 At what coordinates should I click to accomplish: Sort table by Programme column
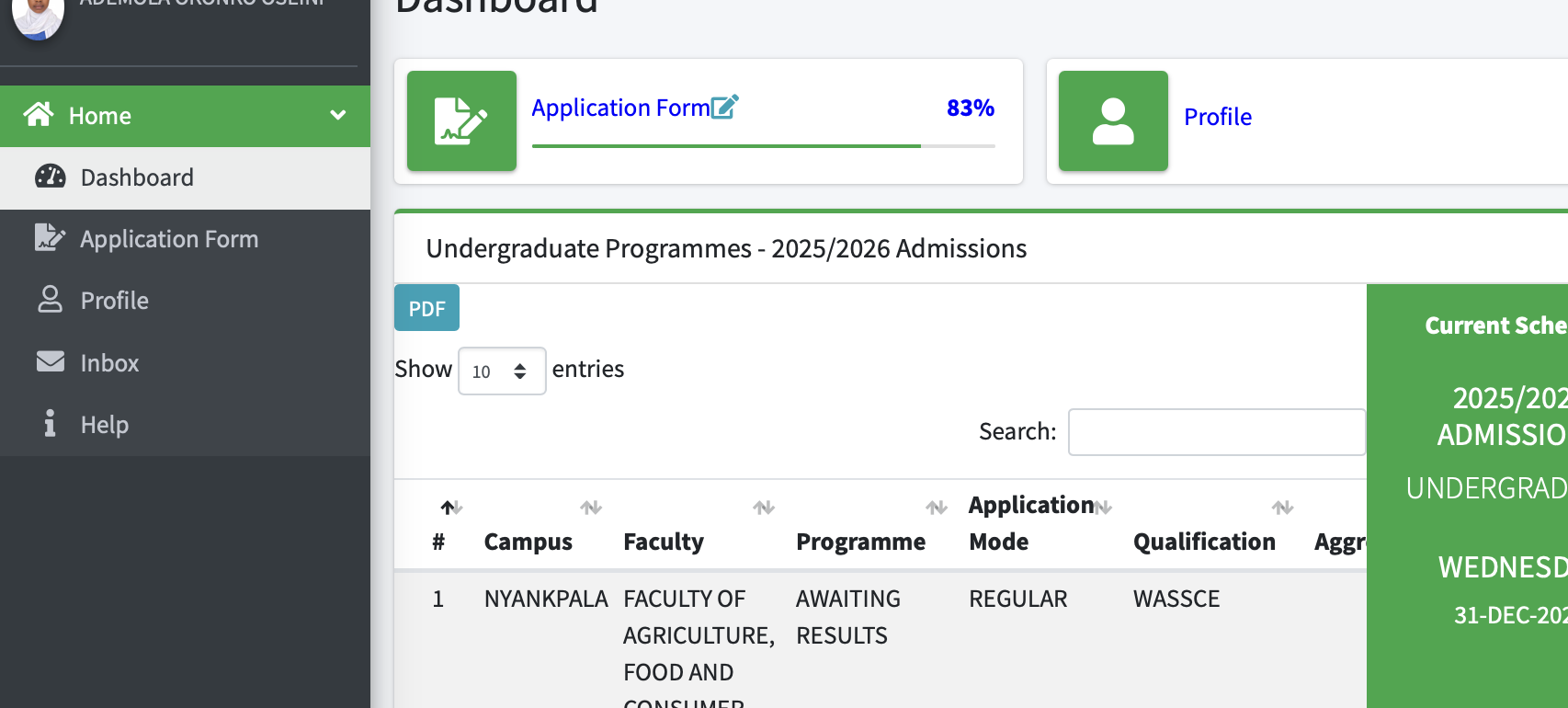[860, 542]
